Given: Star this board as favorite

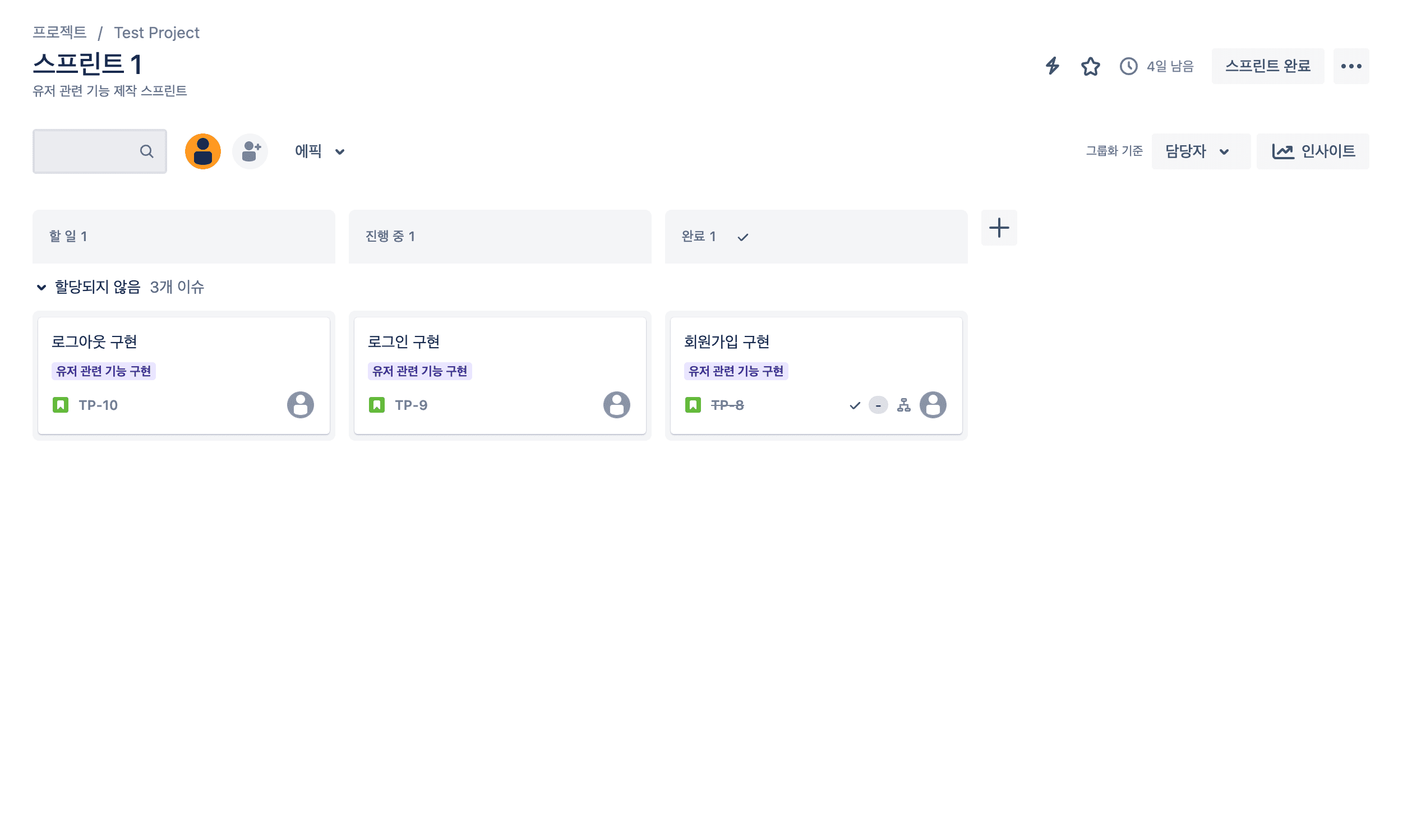Looking at the screenshot, I should 1090,66.
